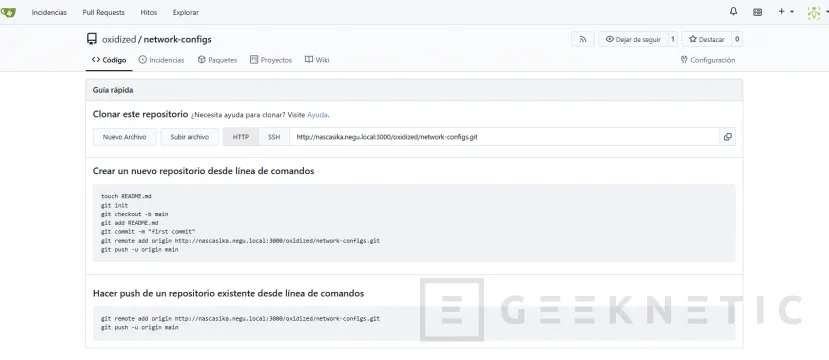Click the network-configs repository link
The width and height of the screenshot is (829, 360).
tap(178, 40)
